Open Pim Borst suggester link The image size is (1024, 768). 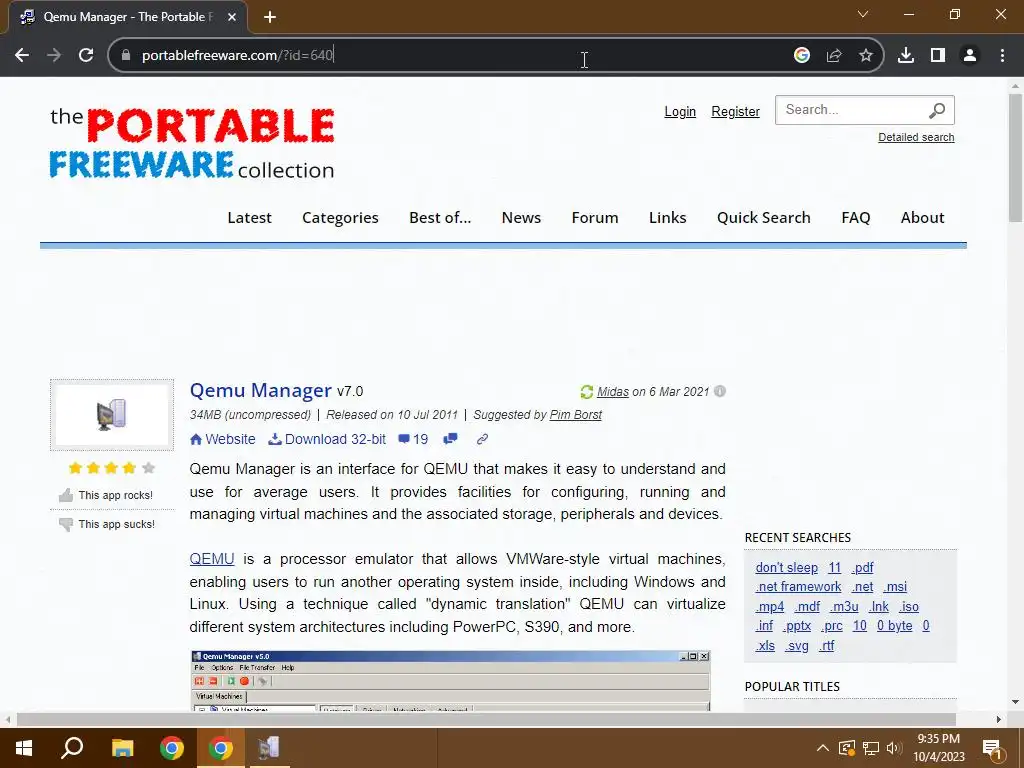coord(575,415)
